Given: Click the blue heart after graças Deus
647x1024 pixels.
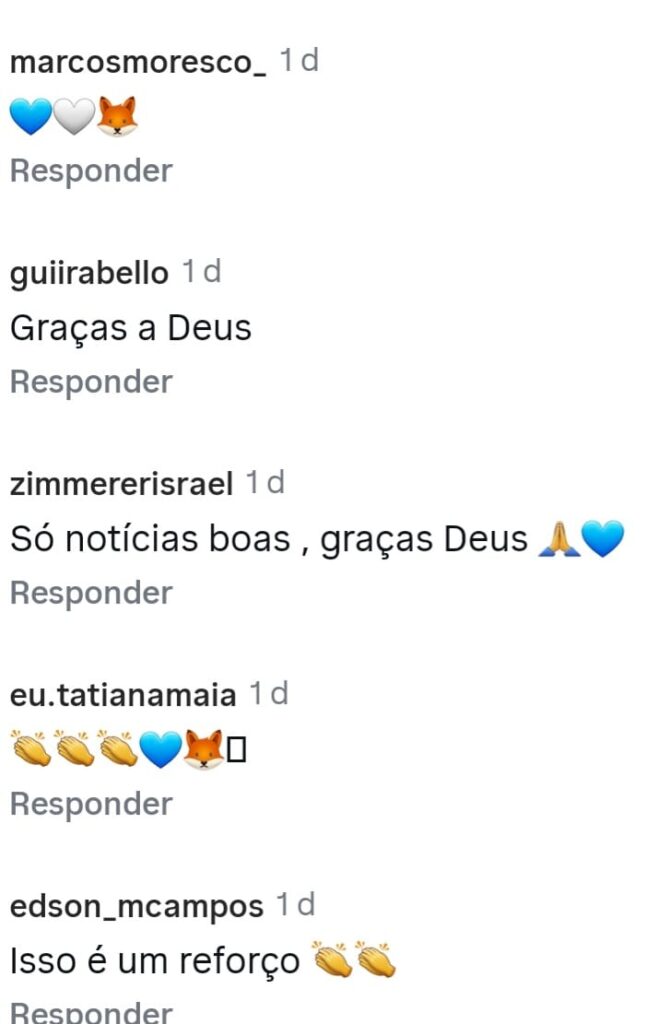Looking at the screenshot, I should 602,539.
